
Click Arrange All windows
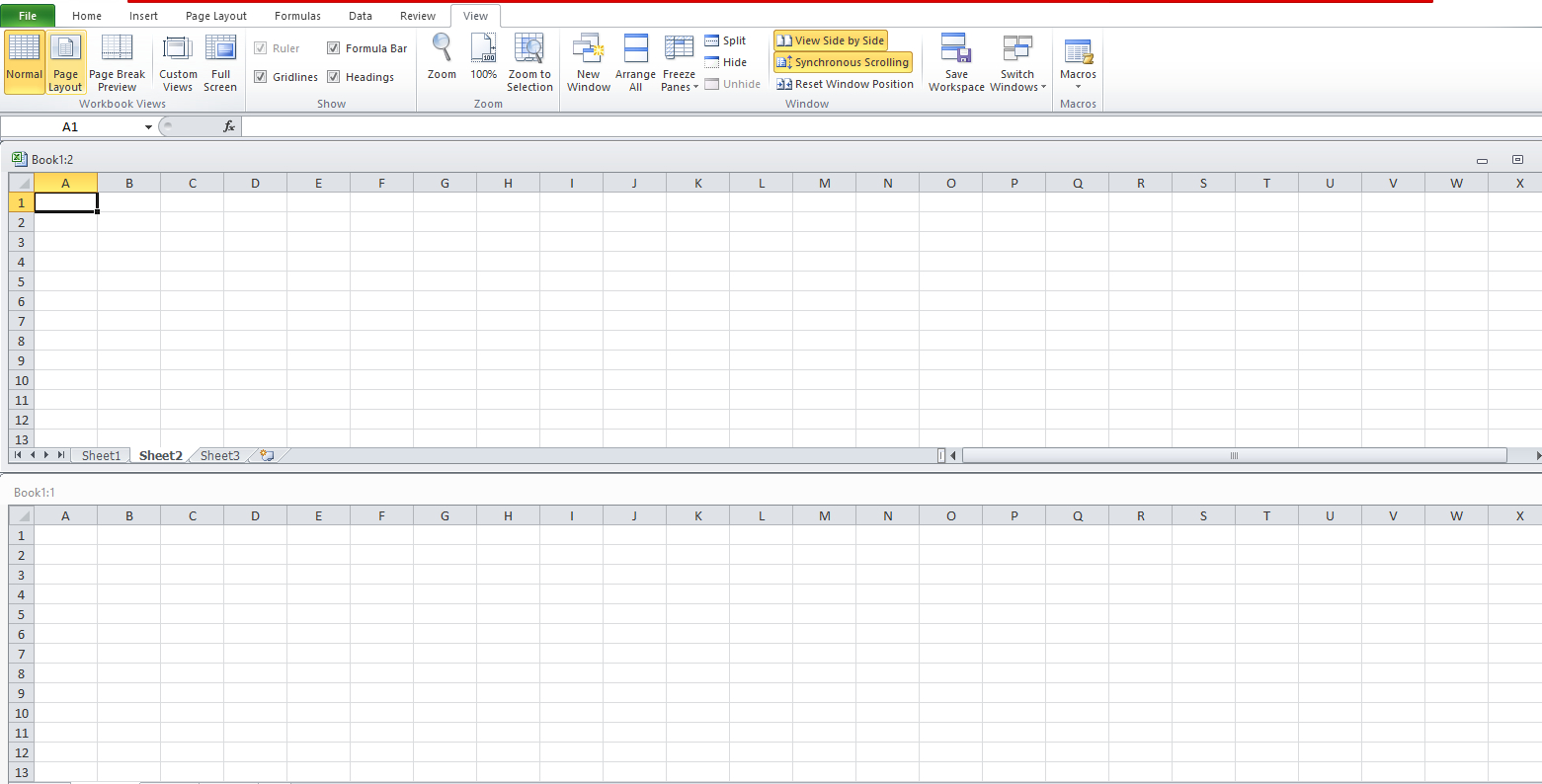(x=635, y=62)
